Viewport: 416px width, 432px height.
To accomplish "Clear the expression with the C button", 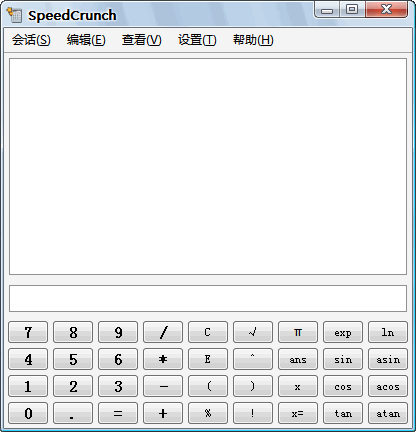I will point(208,332).
